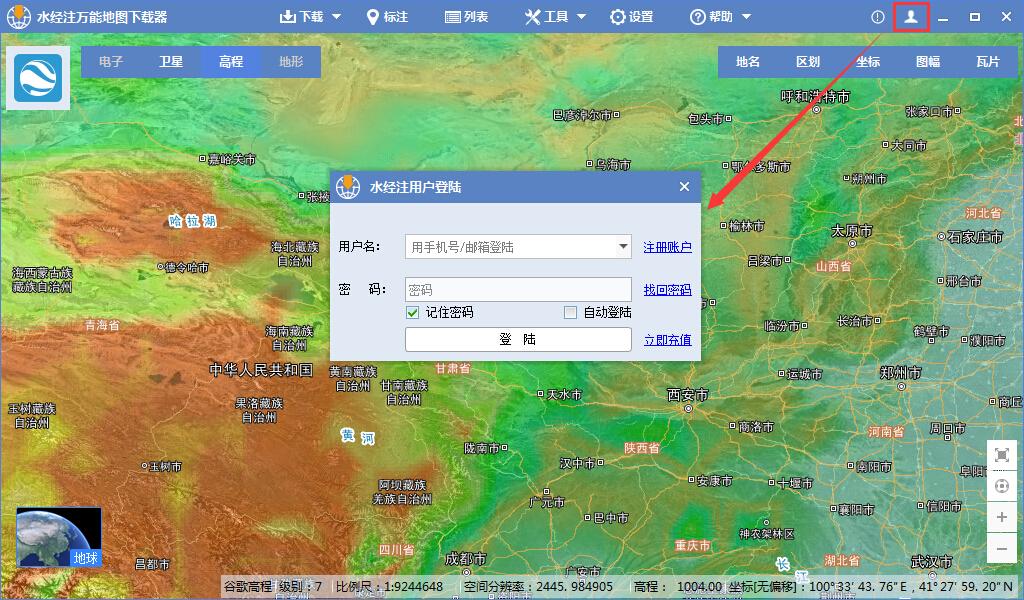Select the 高程 elevation tab
The width and height of the screenshot is (1024, 600).
click(x=231, y=61)
